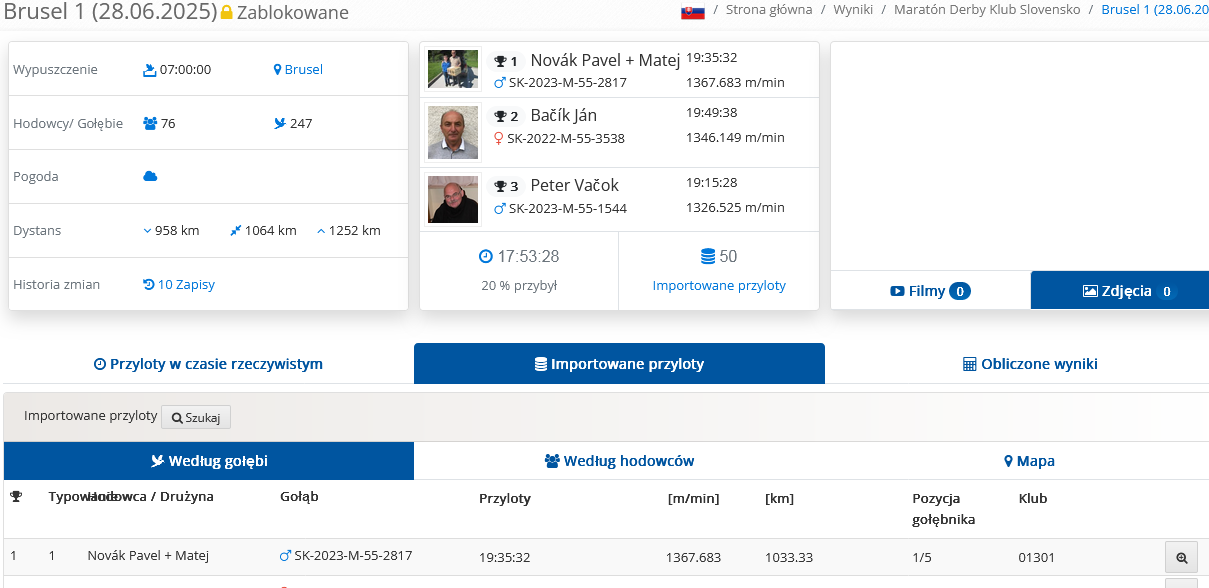Click the database icon above 50

pos(708,257)
